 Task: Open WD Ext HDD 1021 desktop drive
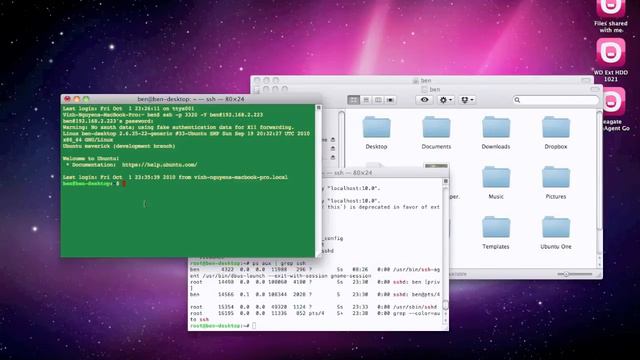[x=611, y=60]
